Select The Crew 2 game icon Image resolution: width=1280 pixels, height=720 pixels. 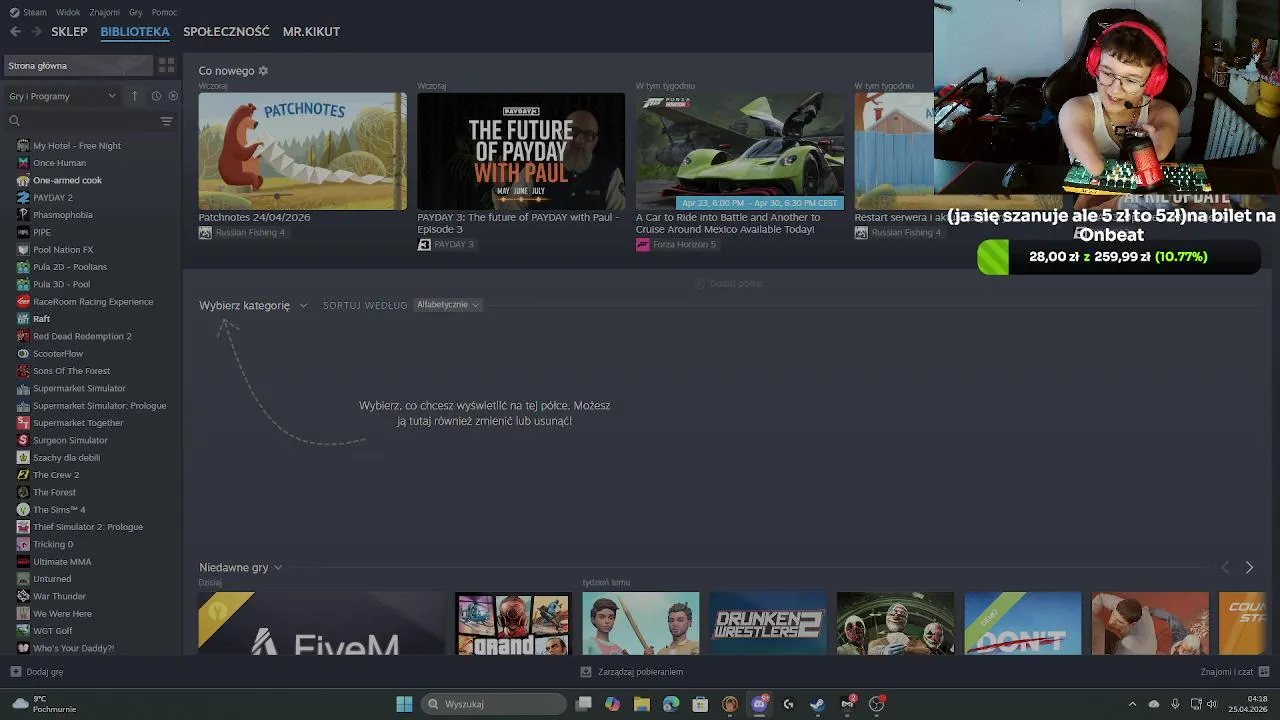coord(23,475)
